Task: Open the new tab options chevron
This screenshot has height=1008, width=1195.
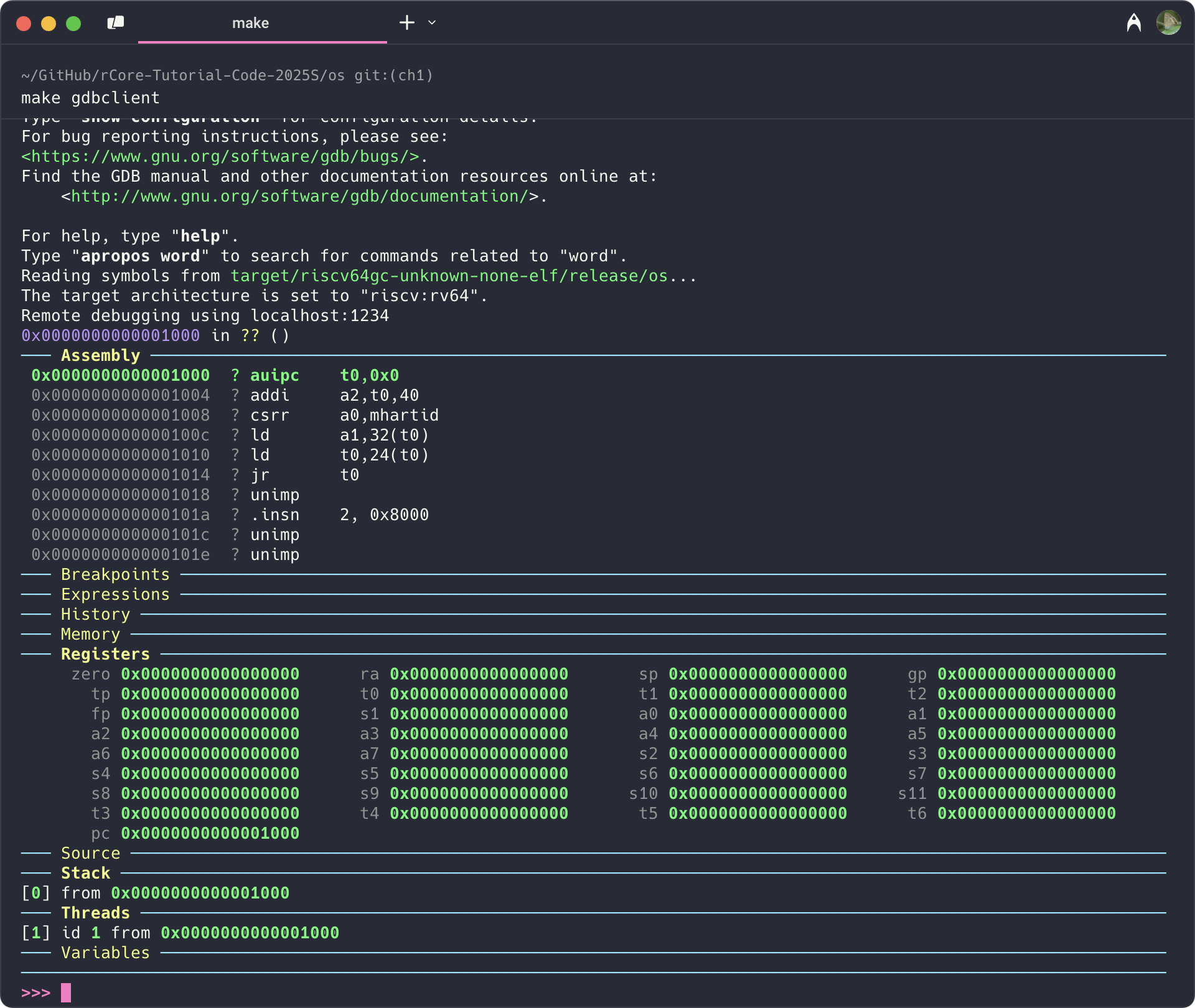Action: (432, 23)
